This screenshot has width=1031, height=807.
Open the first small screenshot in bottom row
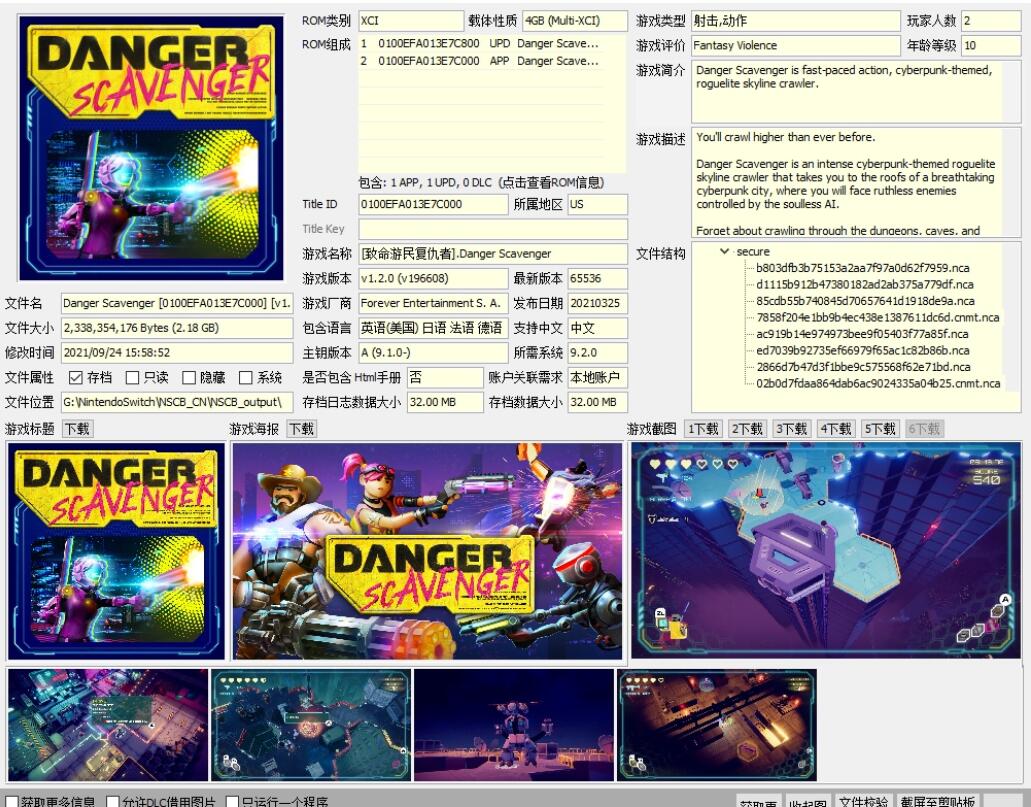(108, 725)
